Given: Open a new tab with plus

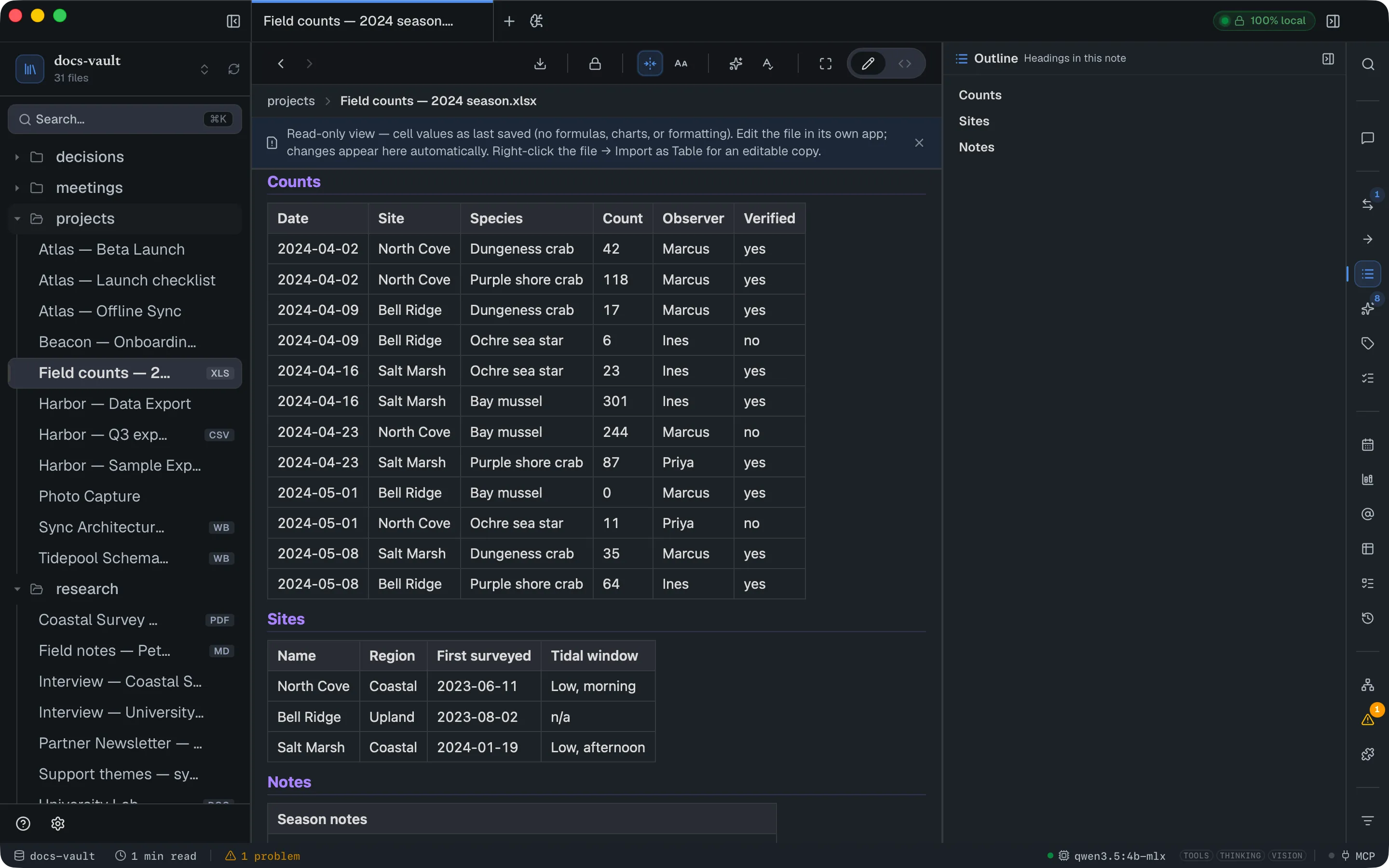Looking at the screenshot, I should click(x=508, y=21).
